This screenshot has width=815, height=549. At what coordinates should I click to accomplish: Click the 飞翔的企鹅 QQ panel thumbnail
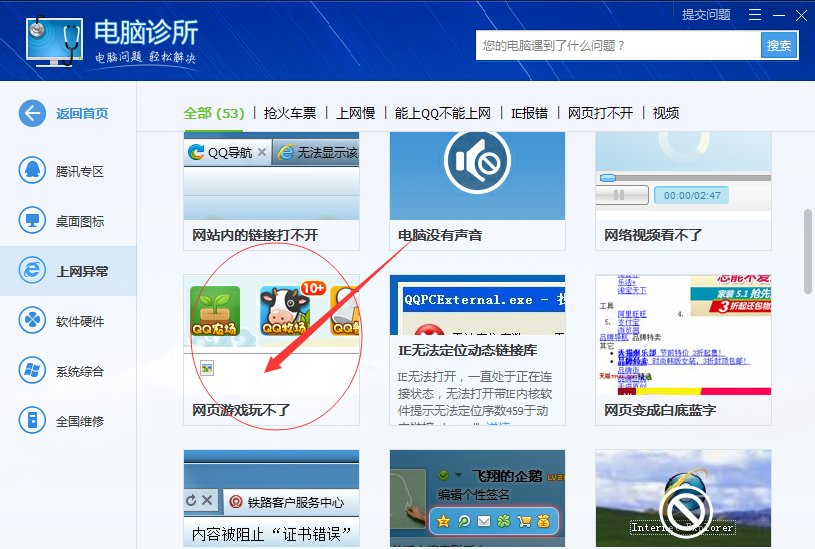pos(477,498)
